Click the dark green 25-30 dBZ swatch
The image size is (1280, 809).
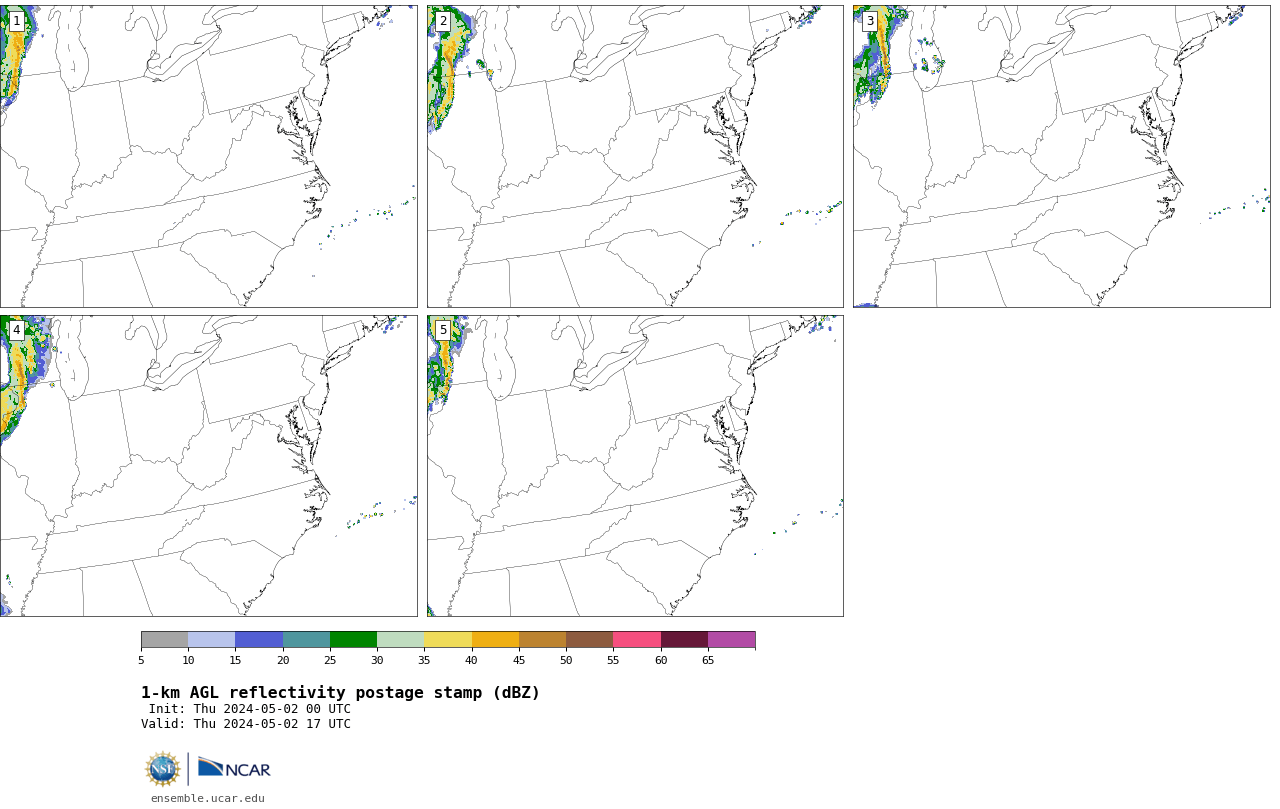(353, 640)
